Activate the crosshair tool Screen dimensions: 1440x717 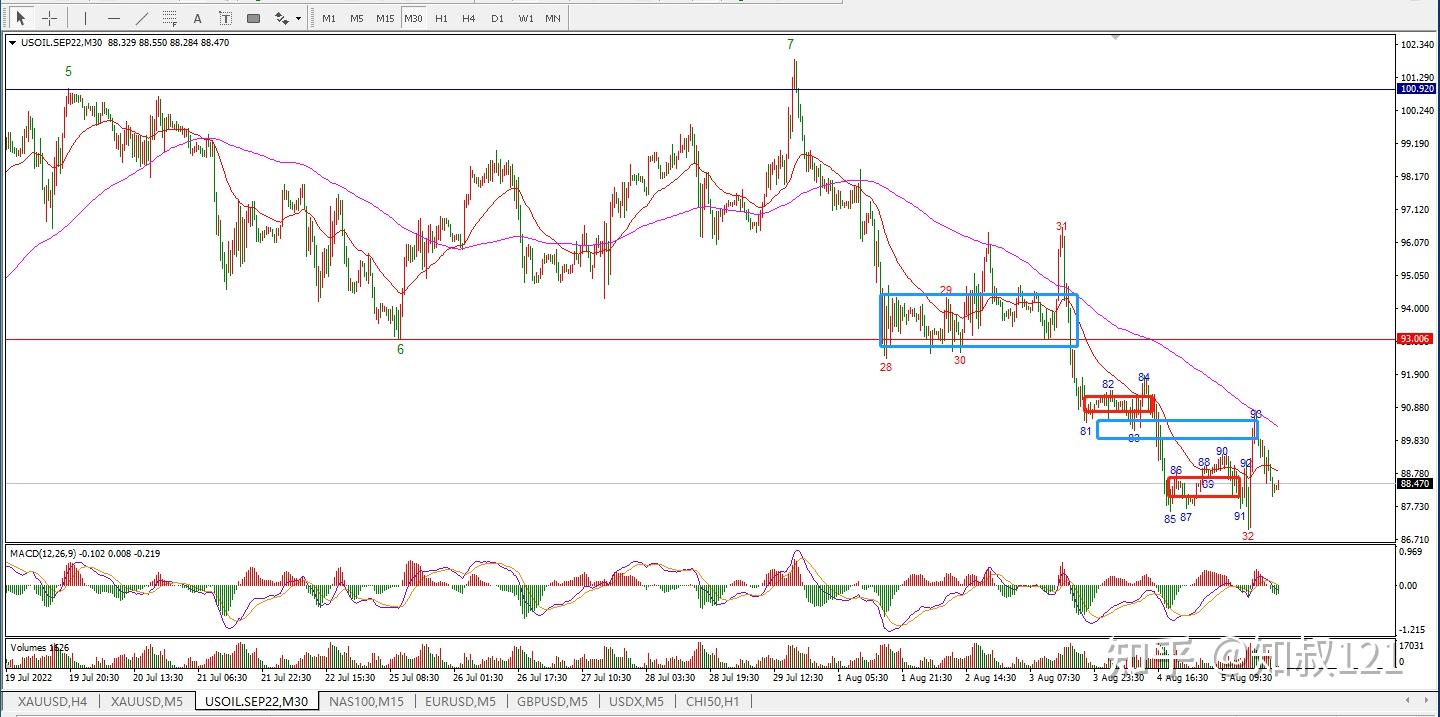49,18
